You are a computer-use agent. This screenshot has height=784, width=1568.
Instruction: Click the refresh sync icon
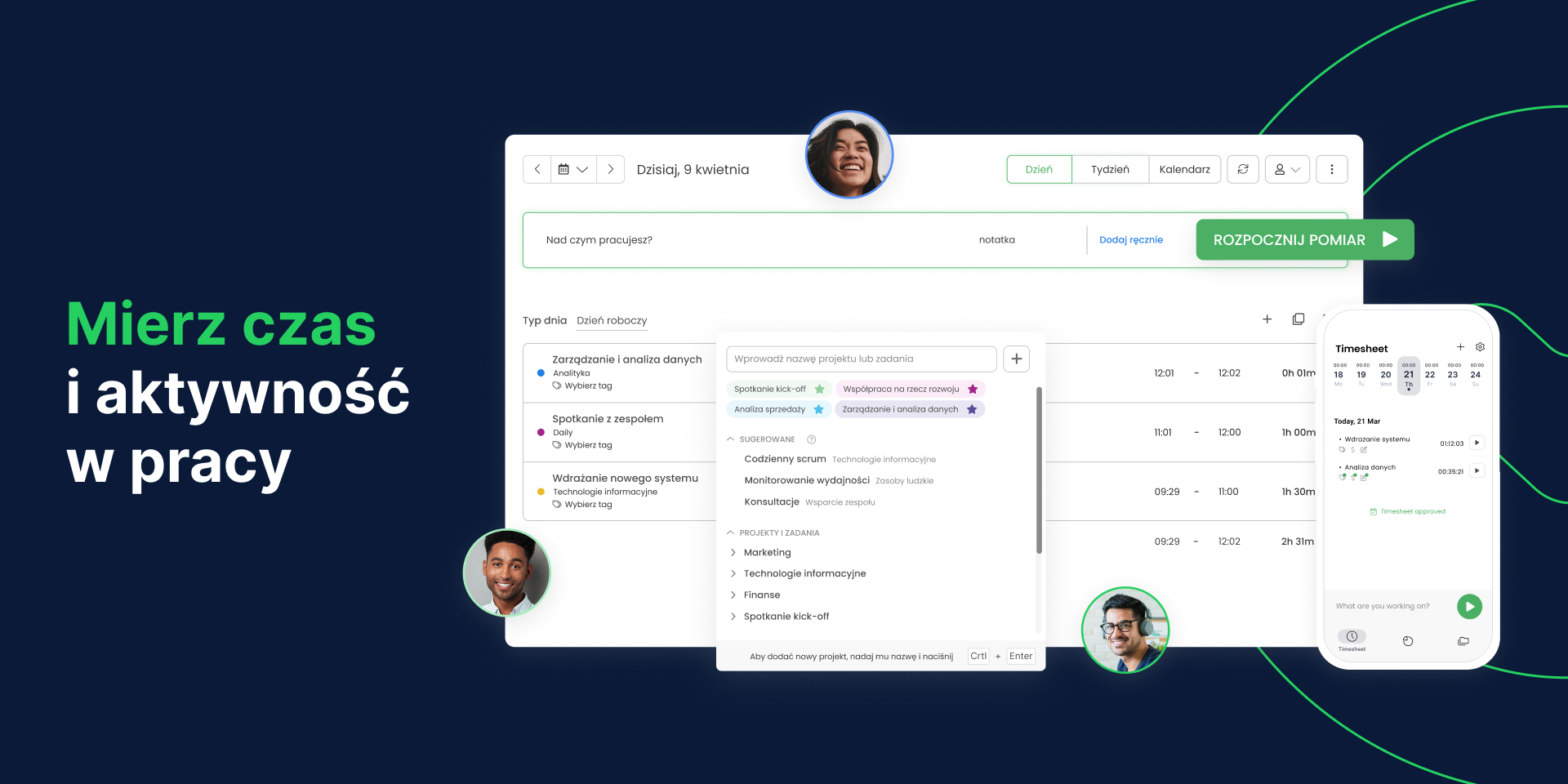[x=1242, y=169]
